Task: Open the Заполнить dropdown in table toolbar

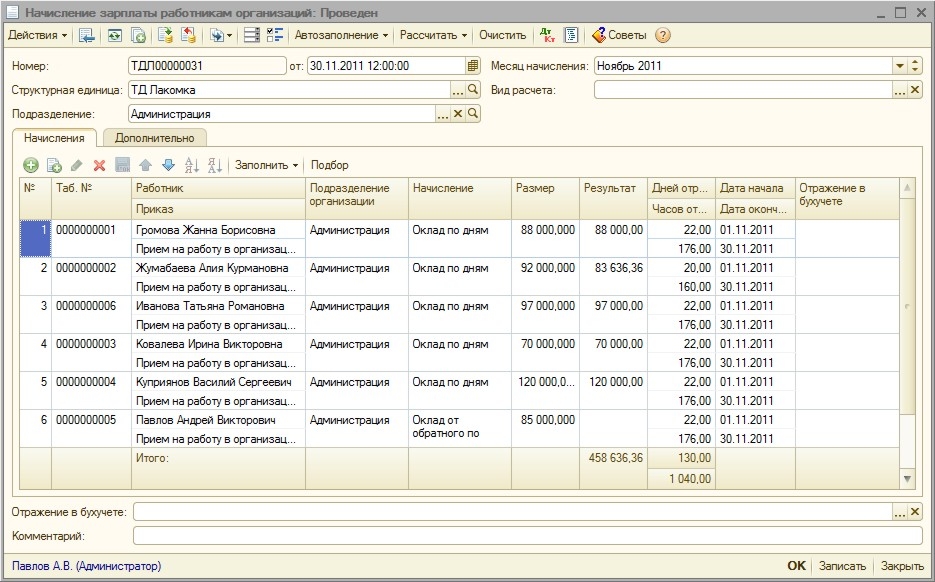Action: click(x=266, y=165)
